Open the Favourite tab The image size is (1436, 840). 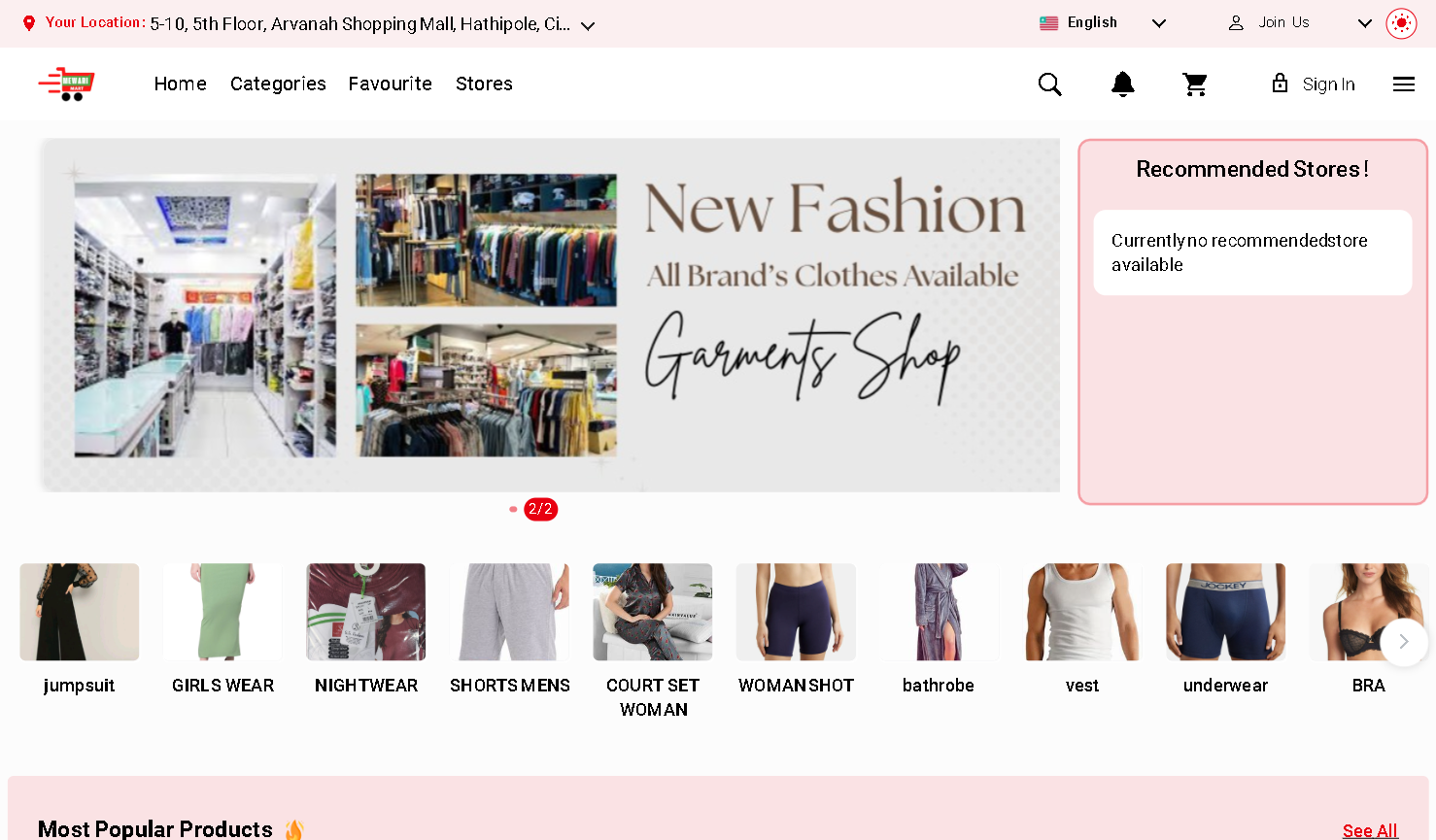(390, 84)
